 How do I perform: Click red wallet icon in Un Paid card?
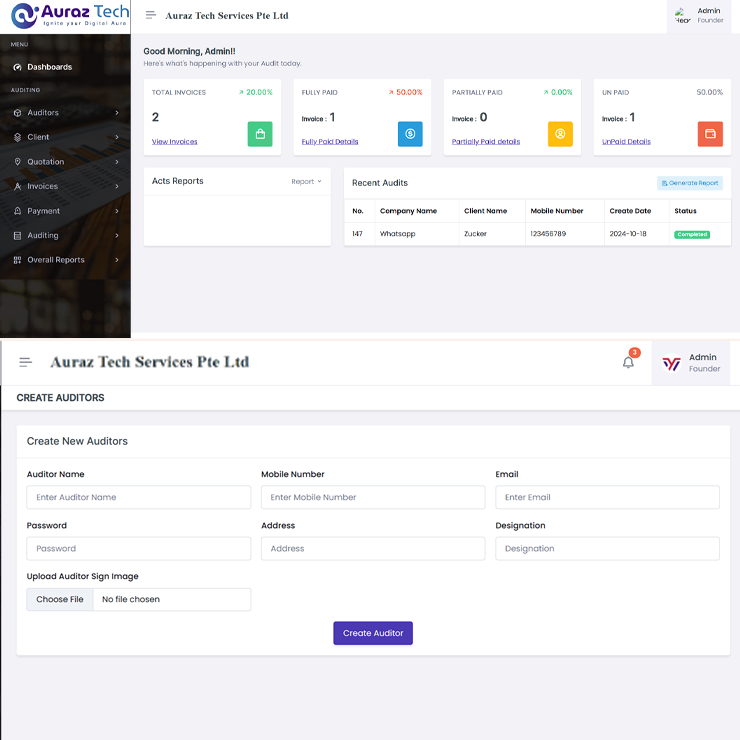coord(710,134)
